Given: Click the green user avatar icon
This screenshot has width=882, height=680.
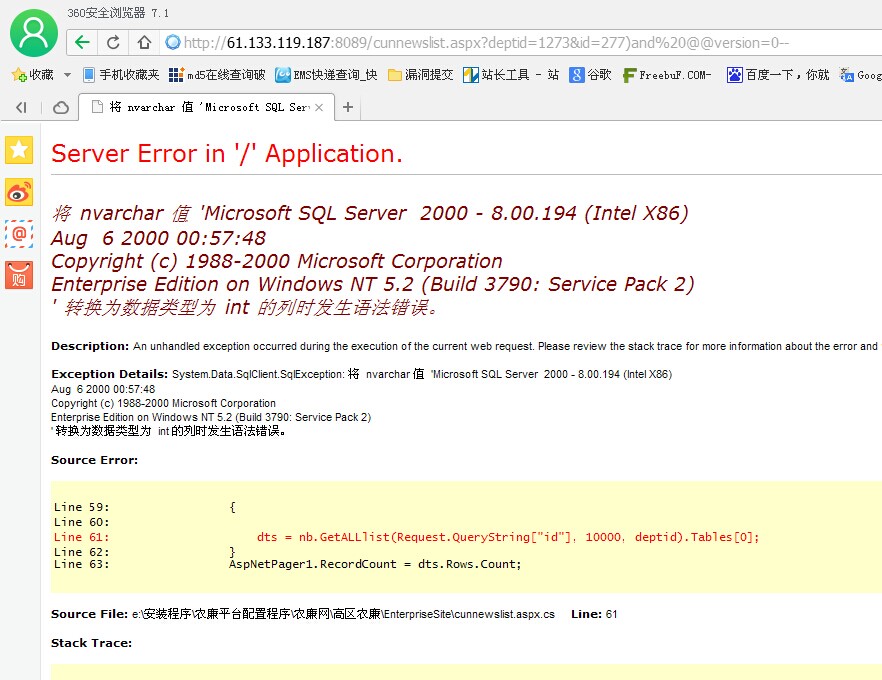Looking at the screenshot, I should coord(34,33).
